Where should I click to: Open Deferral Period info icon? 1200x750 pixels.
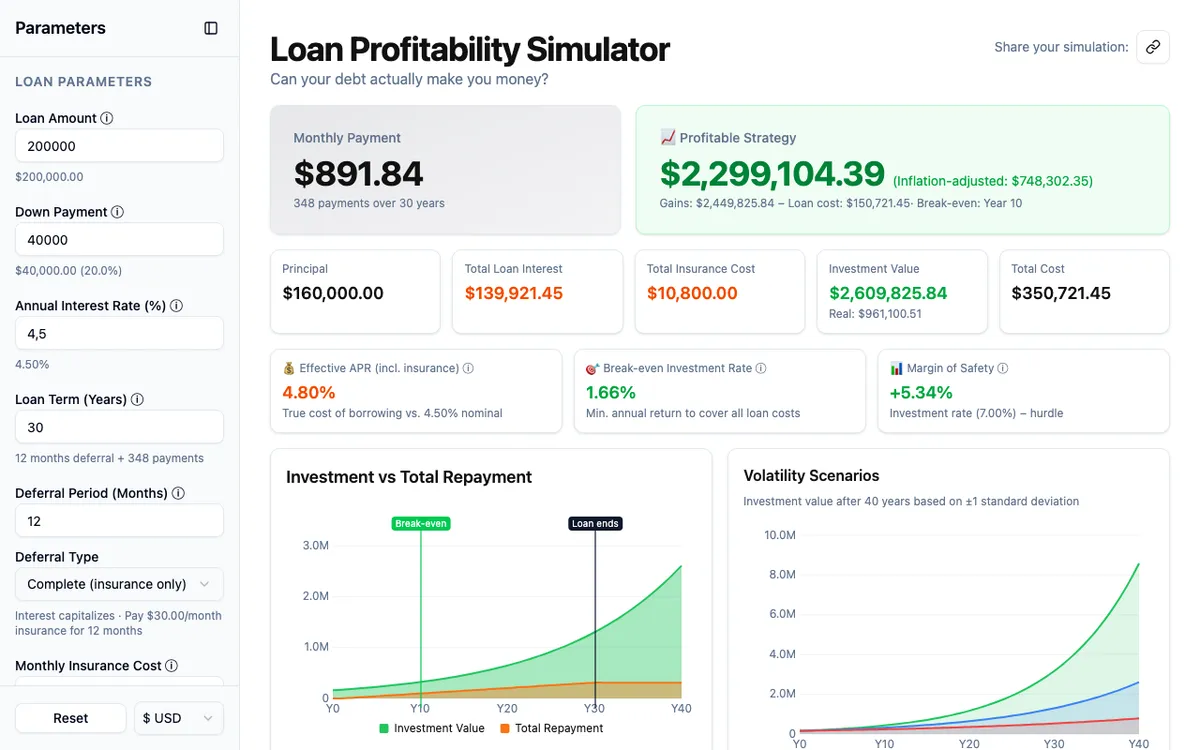(x=178, y=493)
